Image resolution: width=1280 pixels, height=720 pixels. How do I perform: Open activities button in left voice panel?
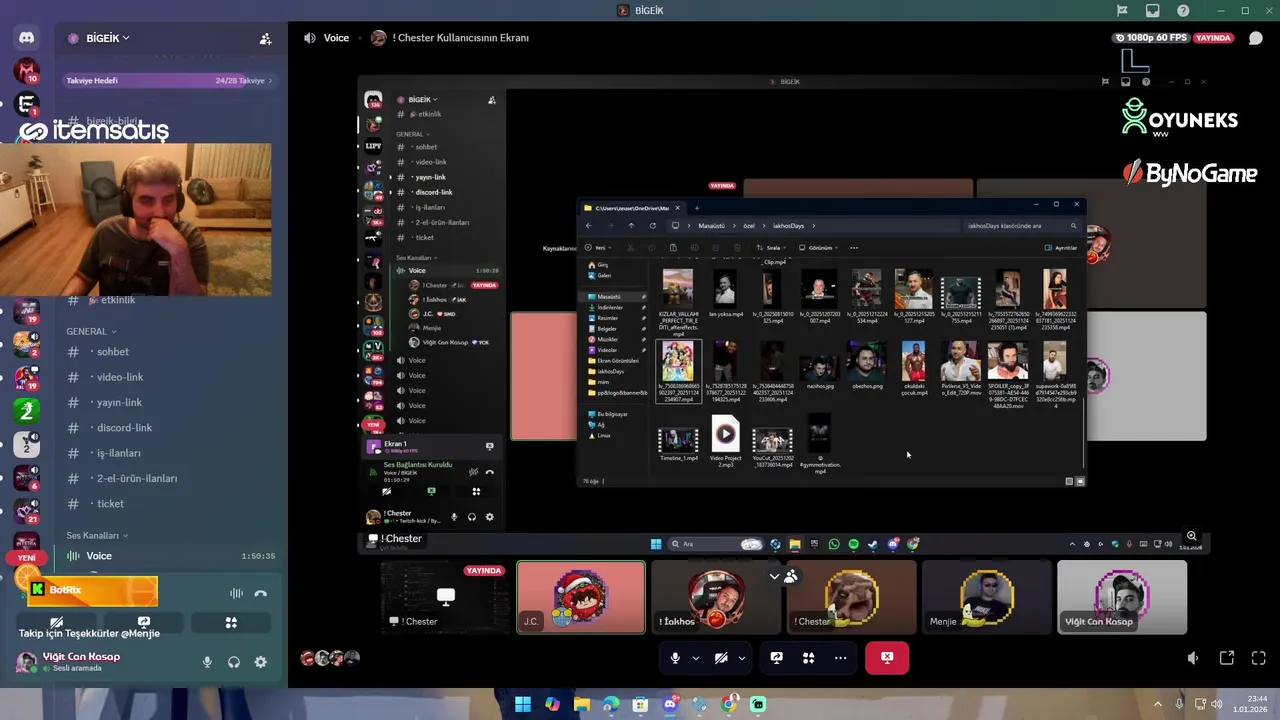(x=231, y=622)
